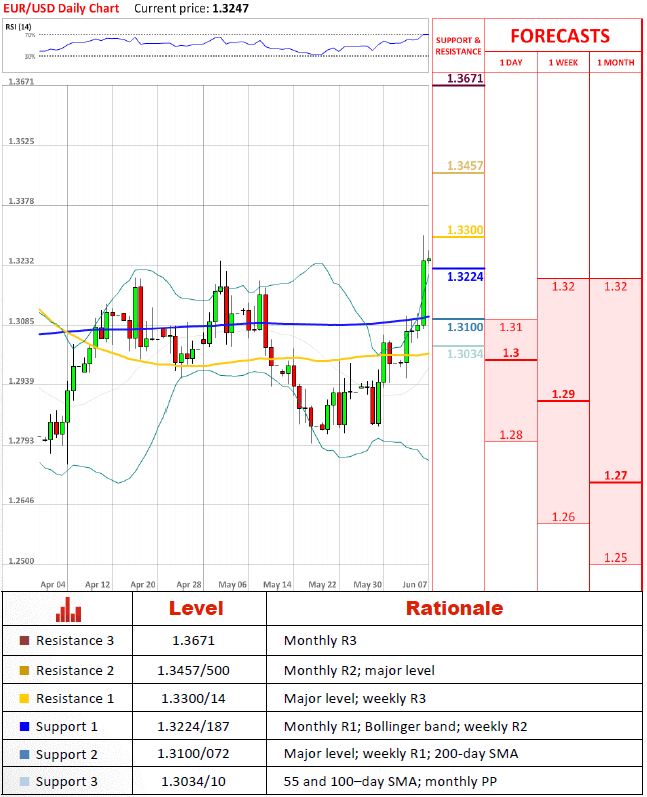
Task: Click the Resistance 3 dark red color swatch
Action: [24, 640]
